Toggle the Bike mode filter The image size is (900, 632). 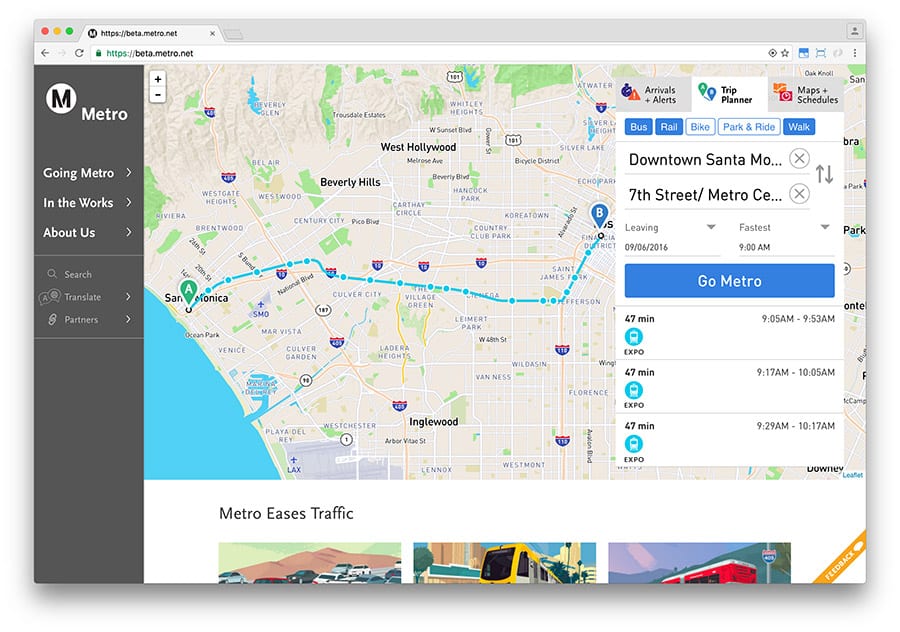coord(700,127)
